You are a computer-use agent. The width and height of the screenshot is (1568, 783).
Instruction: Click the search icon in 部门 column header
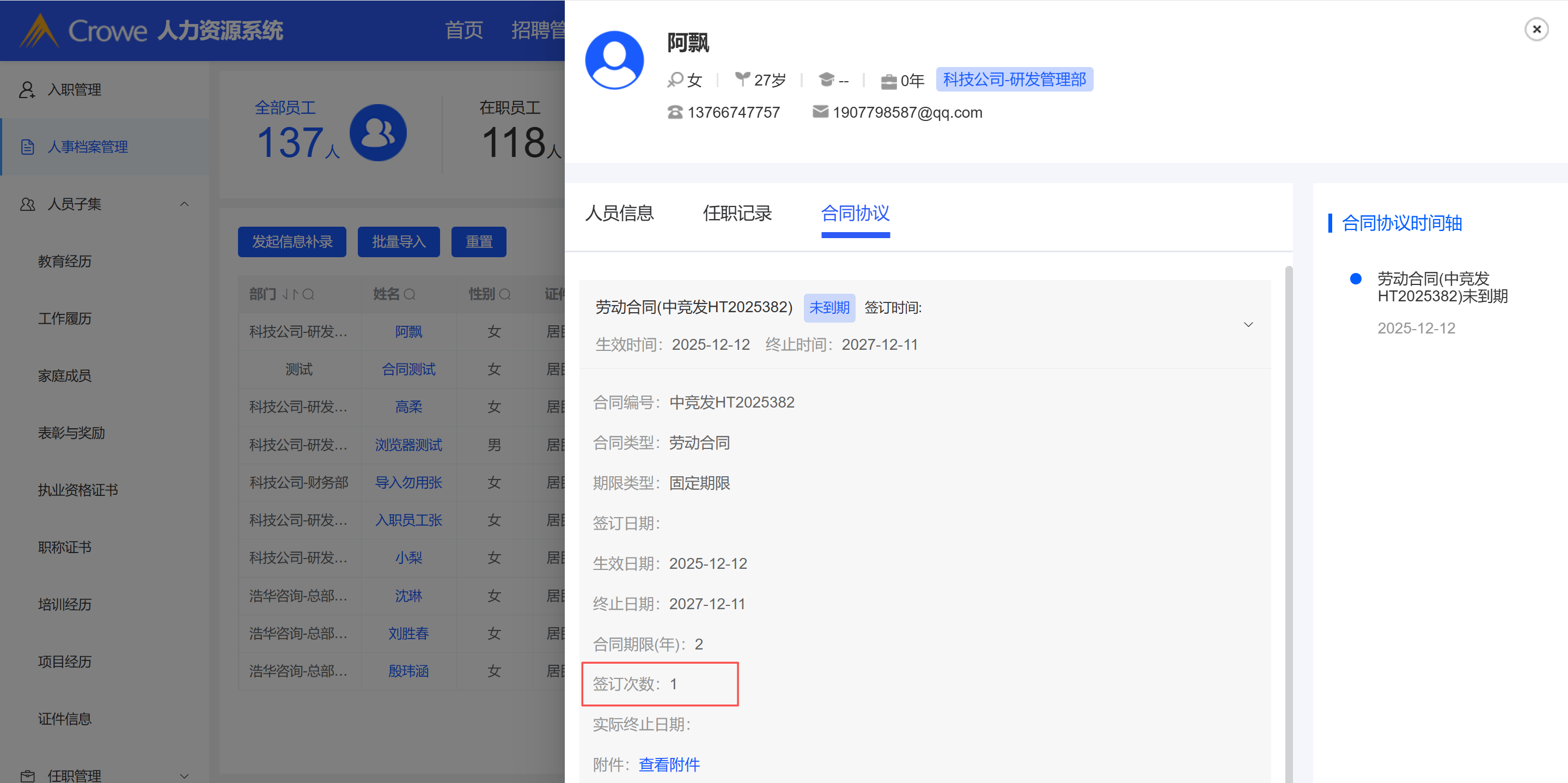tap(309, 295)
